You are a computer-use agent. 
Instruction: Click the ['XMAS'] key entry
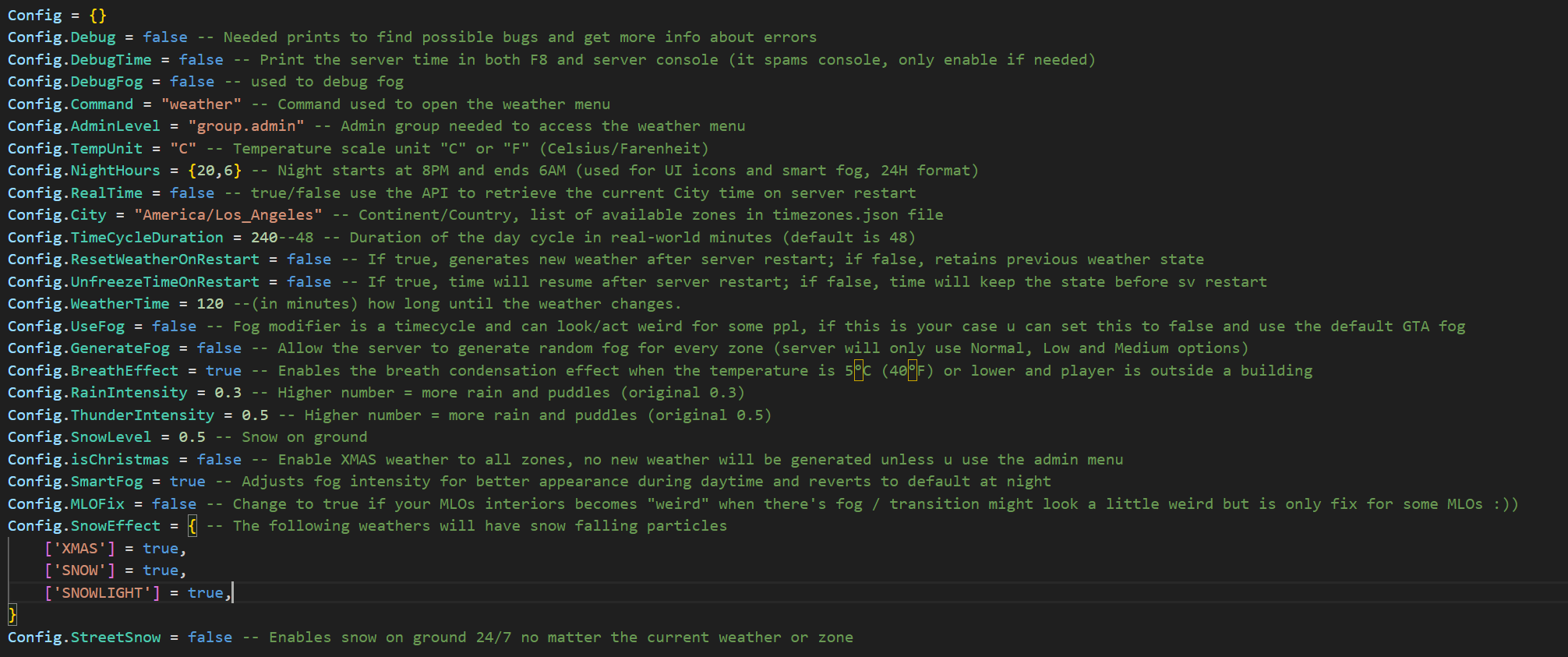[x=80, y=549]
